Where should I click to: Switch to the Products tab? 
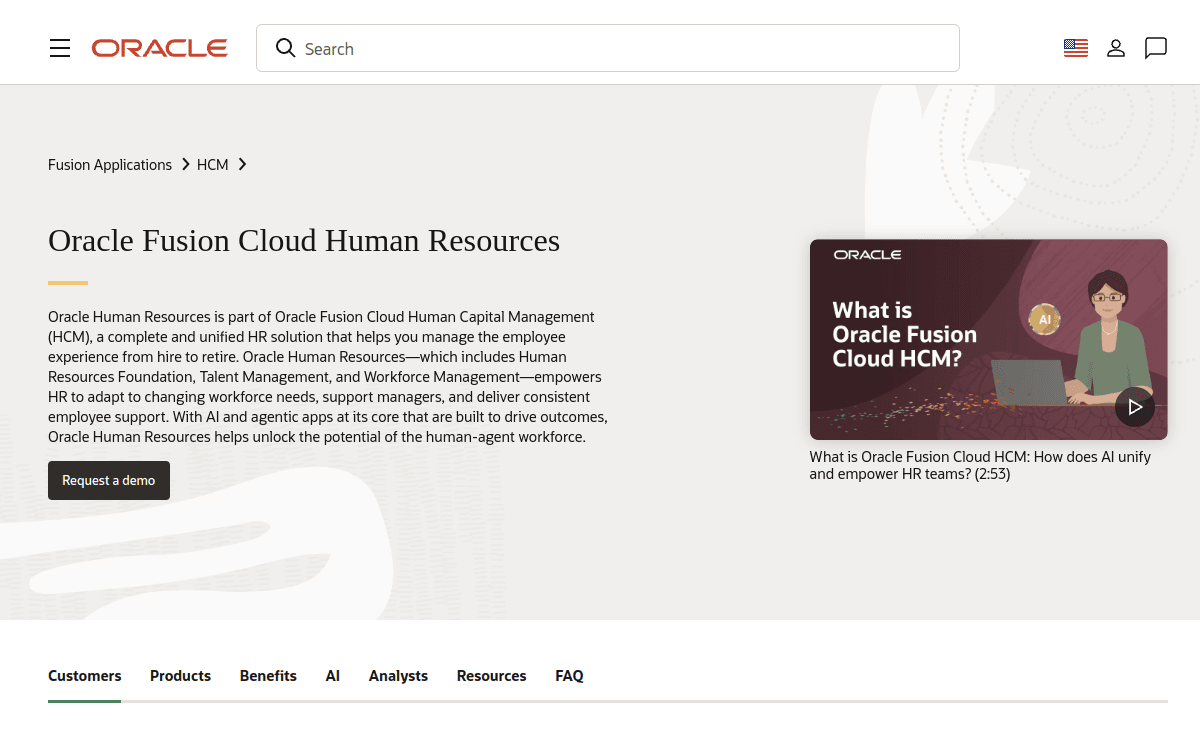click(180, 676)
